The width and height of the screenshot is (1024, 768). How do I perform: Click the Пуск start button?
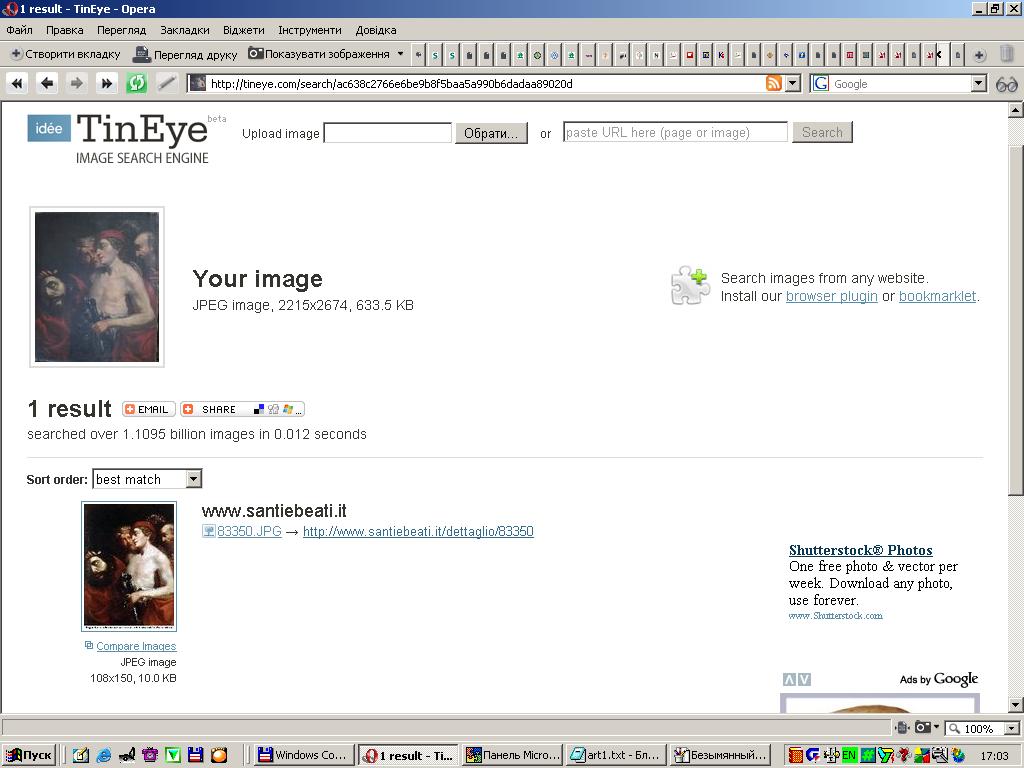pyautogui.click(x=29, y=756)
